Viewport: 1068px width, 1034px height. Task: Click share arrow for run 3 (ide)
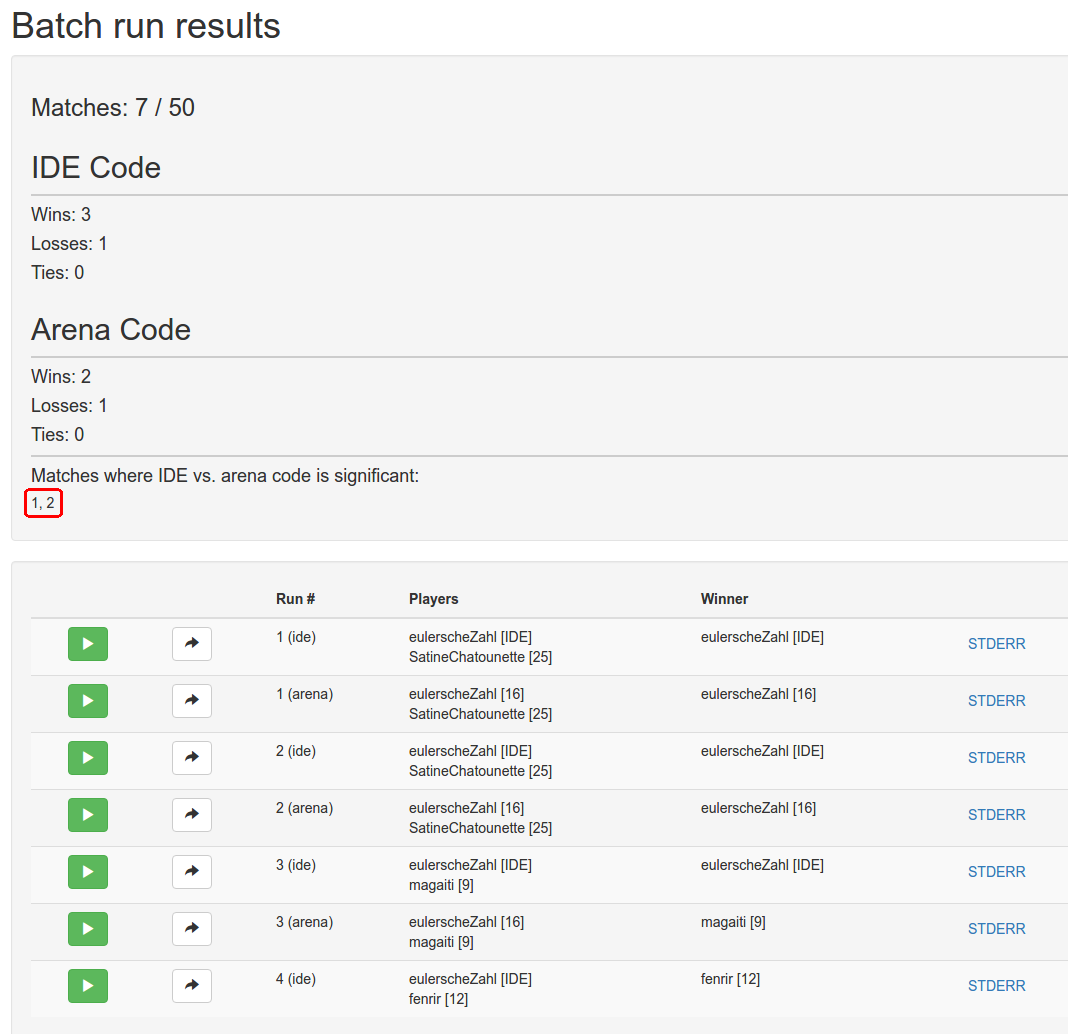click(192, 872)
